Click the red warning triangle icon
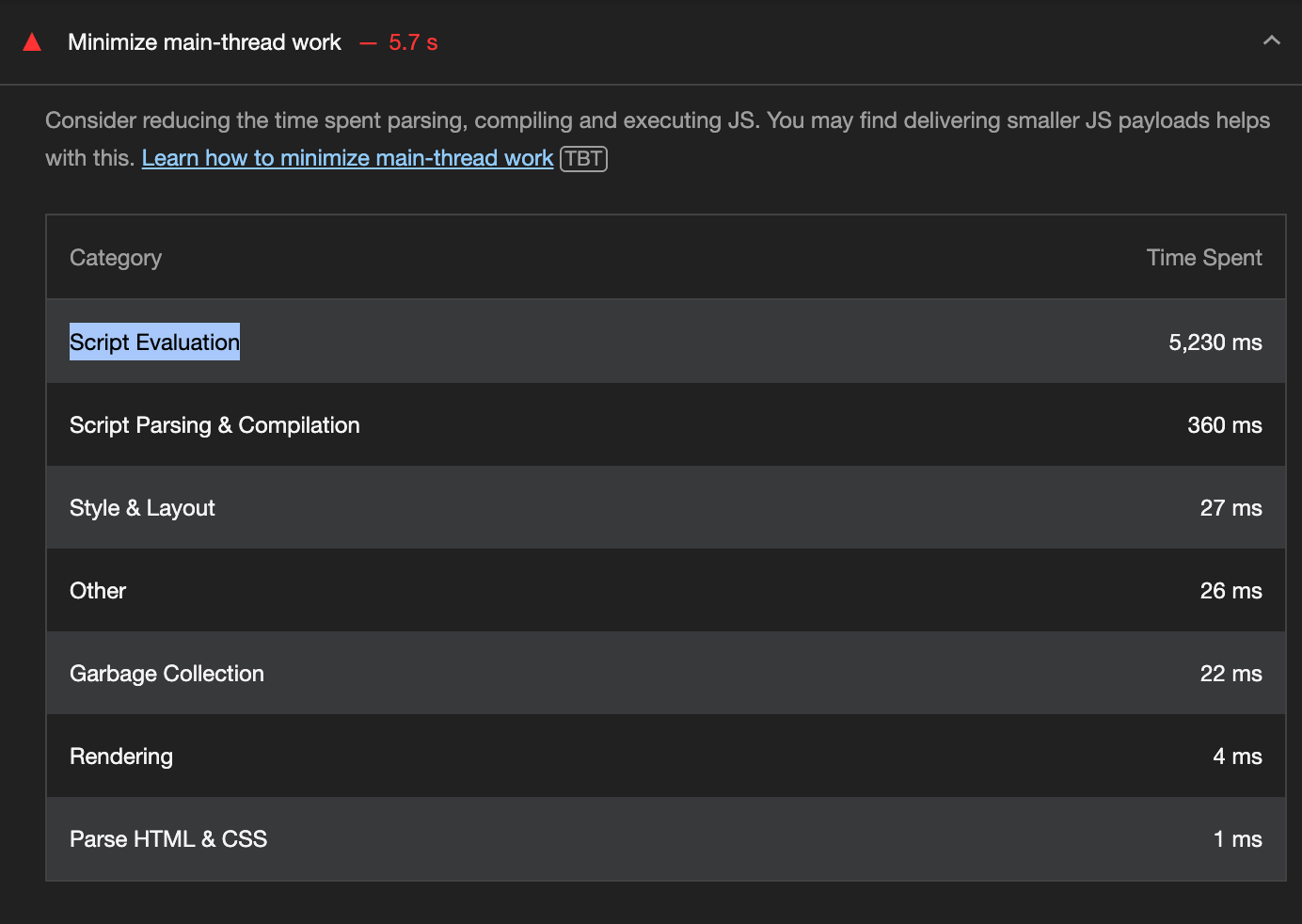This screenshot has height=924, width=1302. [32, 41]
